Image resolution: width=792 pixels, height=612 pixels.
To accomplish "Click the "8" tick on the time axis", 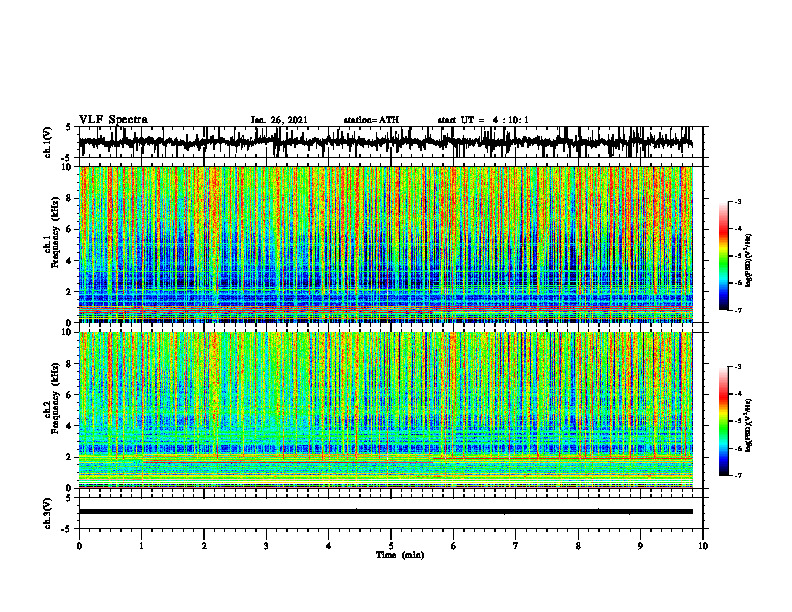I will (x=578, y=546).
